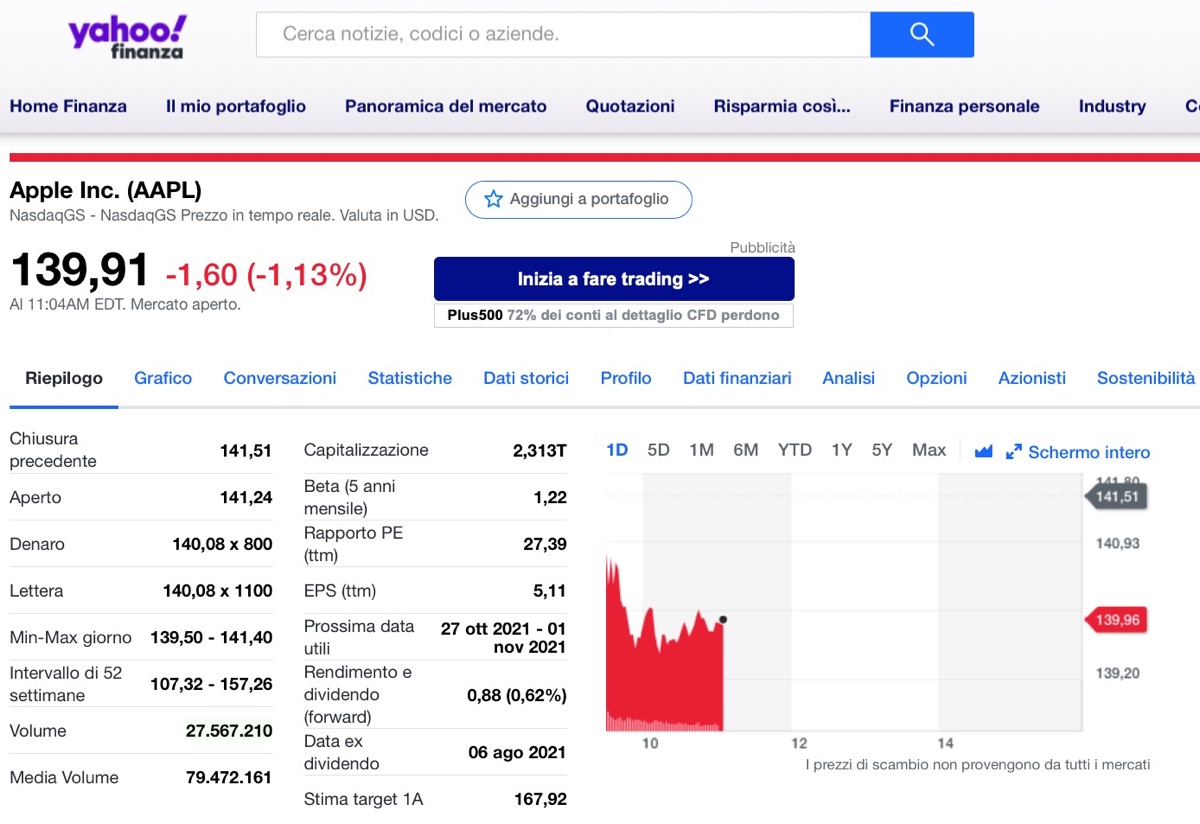Click the Yahoo Finanza logo
This screenshot has height=824, width=1200.
pyautogui.click(x=127, y=36)
